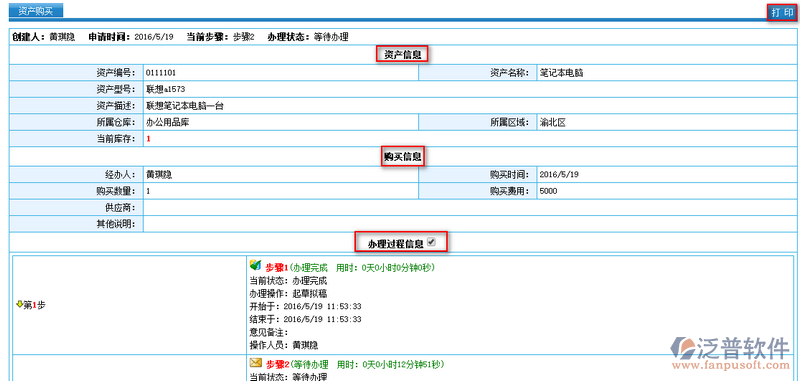Click the red 当前库存 value 1
Screen dimensions: 800x381
coord(148,139)
